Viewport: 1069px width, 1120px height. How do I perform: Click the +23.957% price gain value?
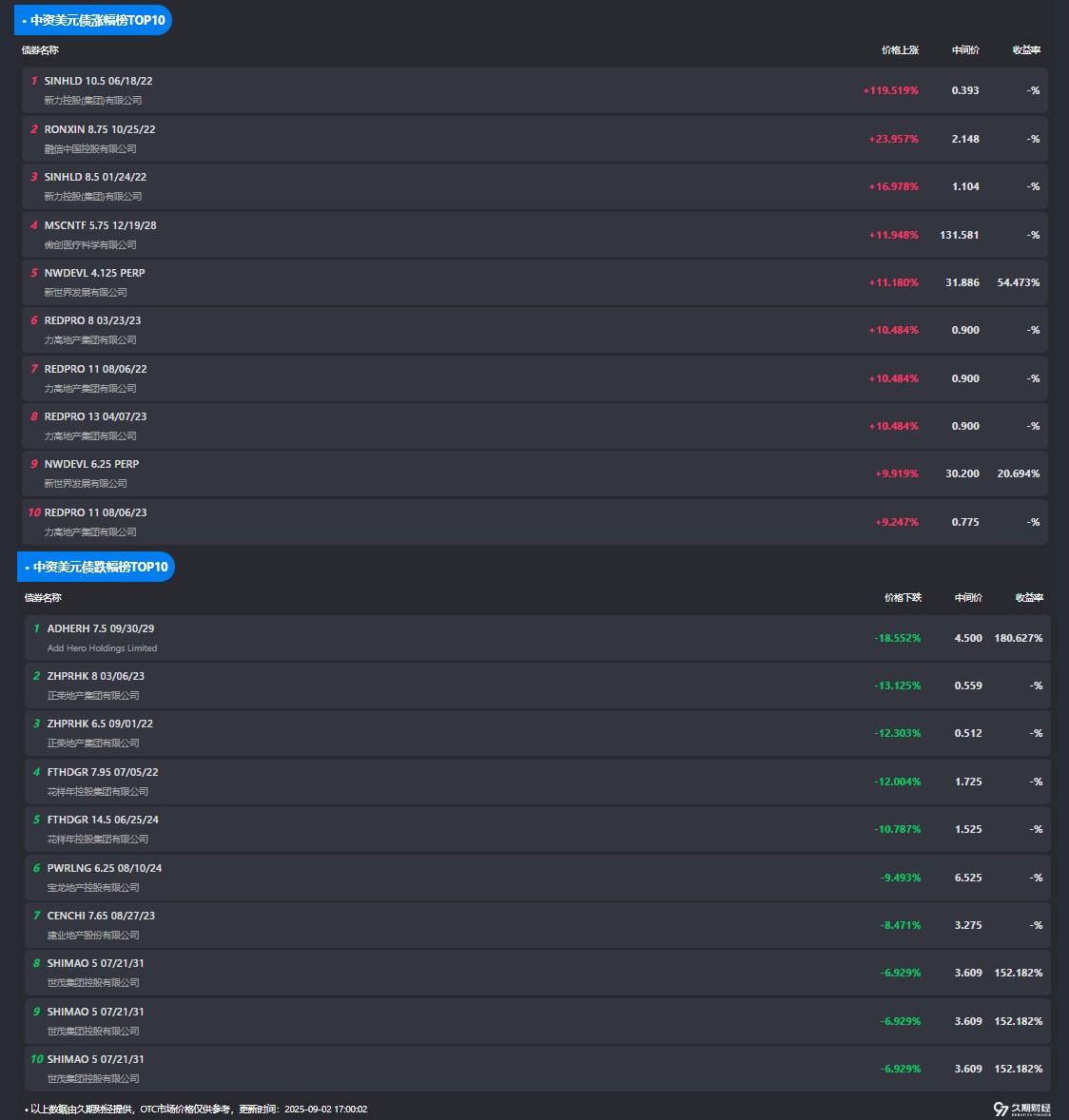pyautogui.click(x=893, y=139)
